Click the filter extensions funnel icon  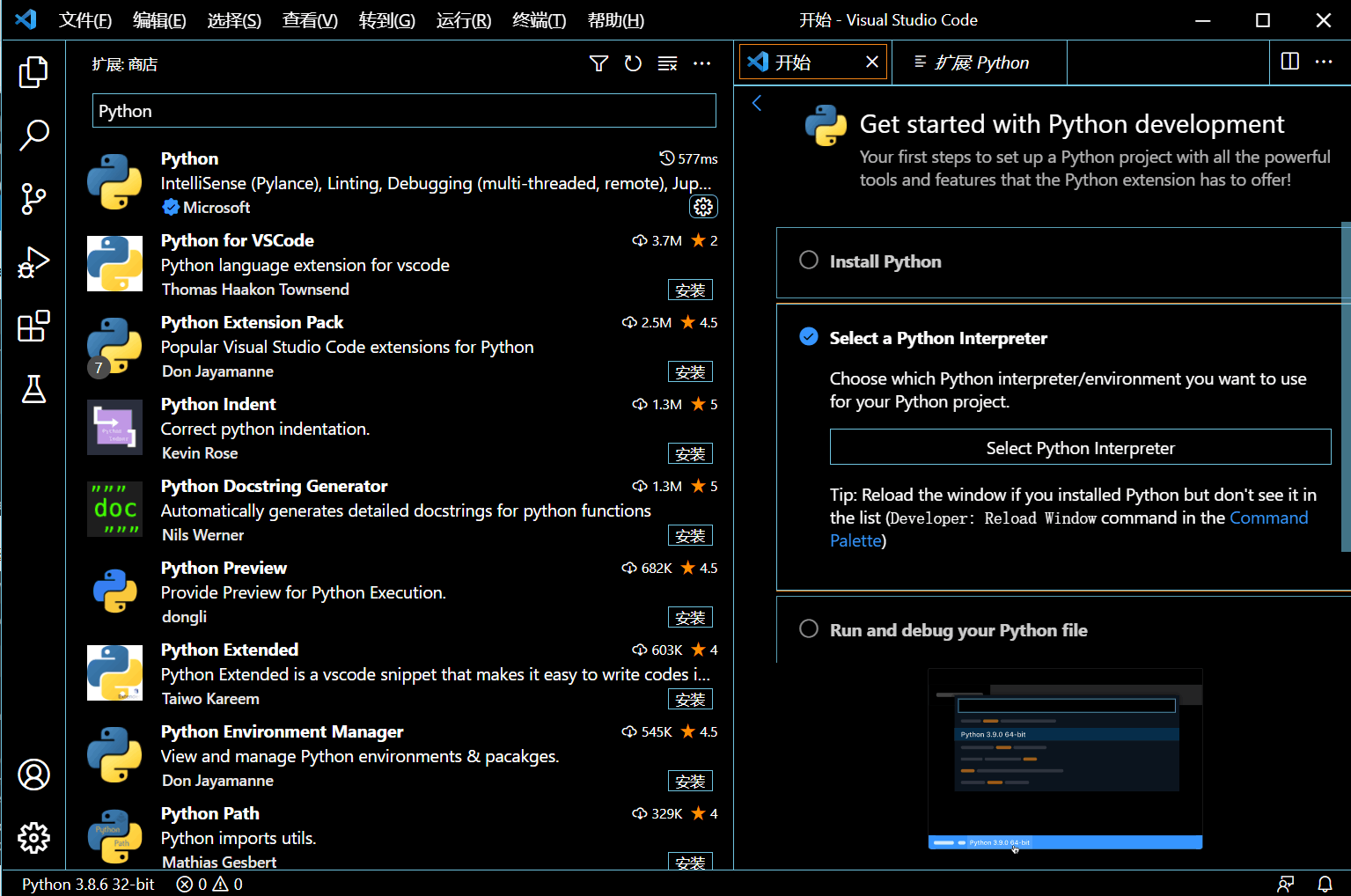598,63
